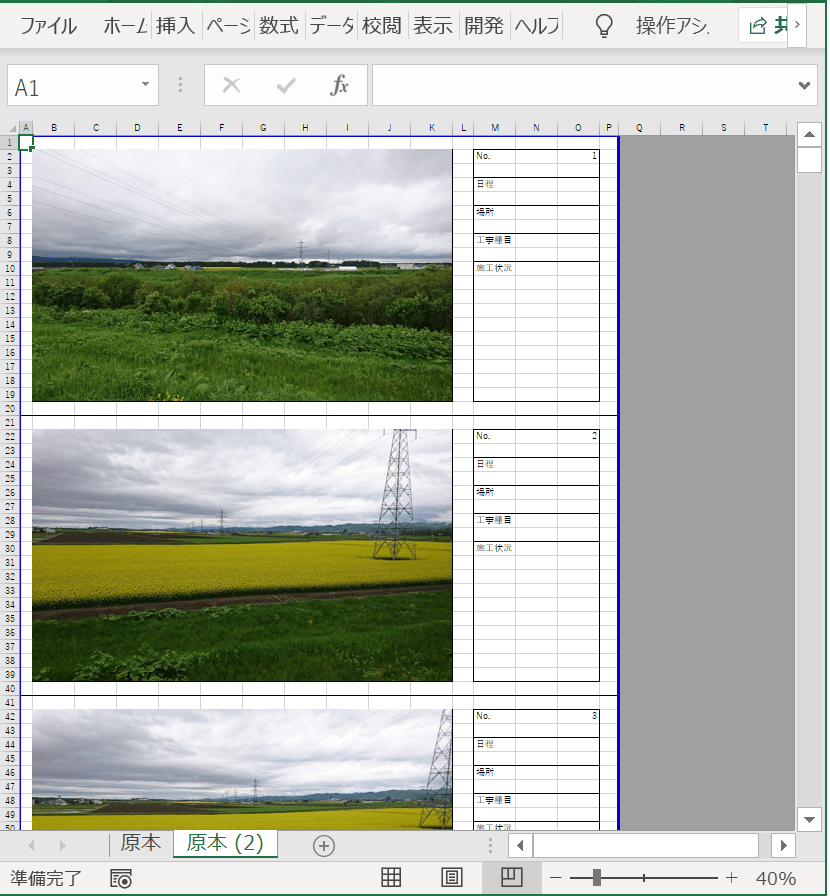Click the Insert Function fx icon

point(340,86)
